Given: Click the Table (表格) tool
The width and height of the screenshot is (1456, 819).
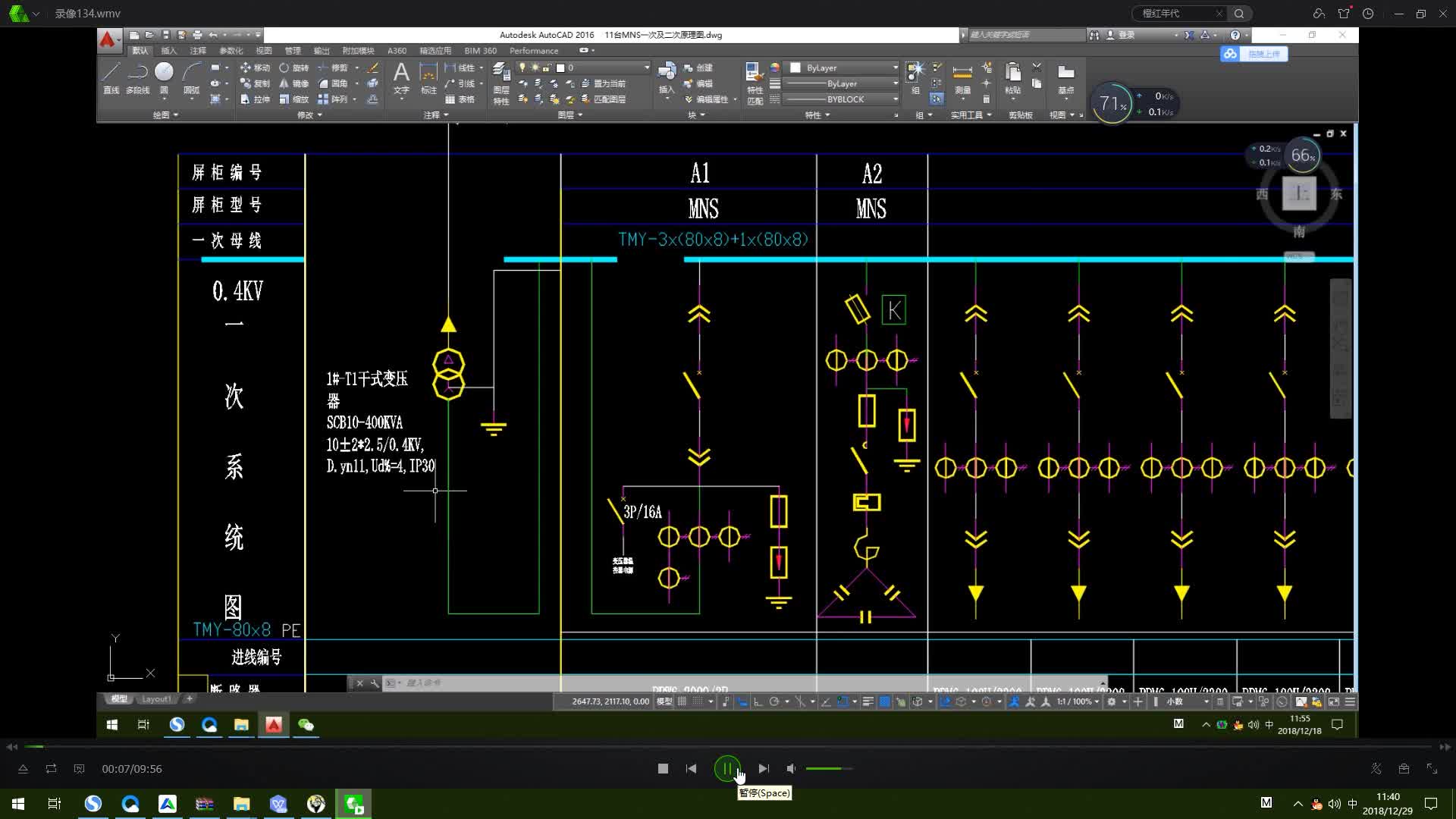Looking at the screenshot, I should click(x=460, y=99).
